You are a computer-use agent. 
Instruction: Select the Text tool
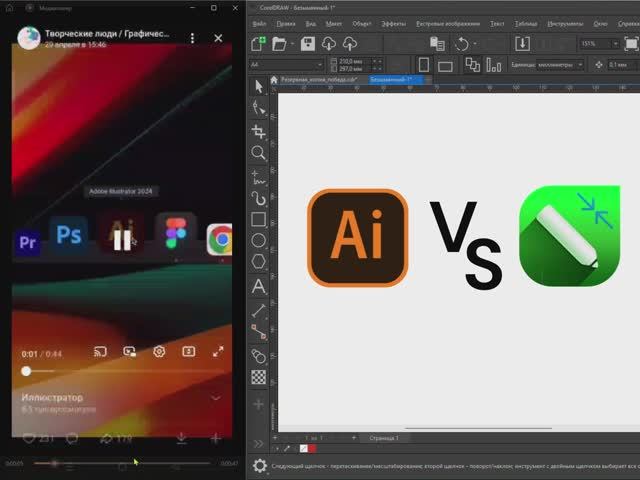click(x=258, y=286)
